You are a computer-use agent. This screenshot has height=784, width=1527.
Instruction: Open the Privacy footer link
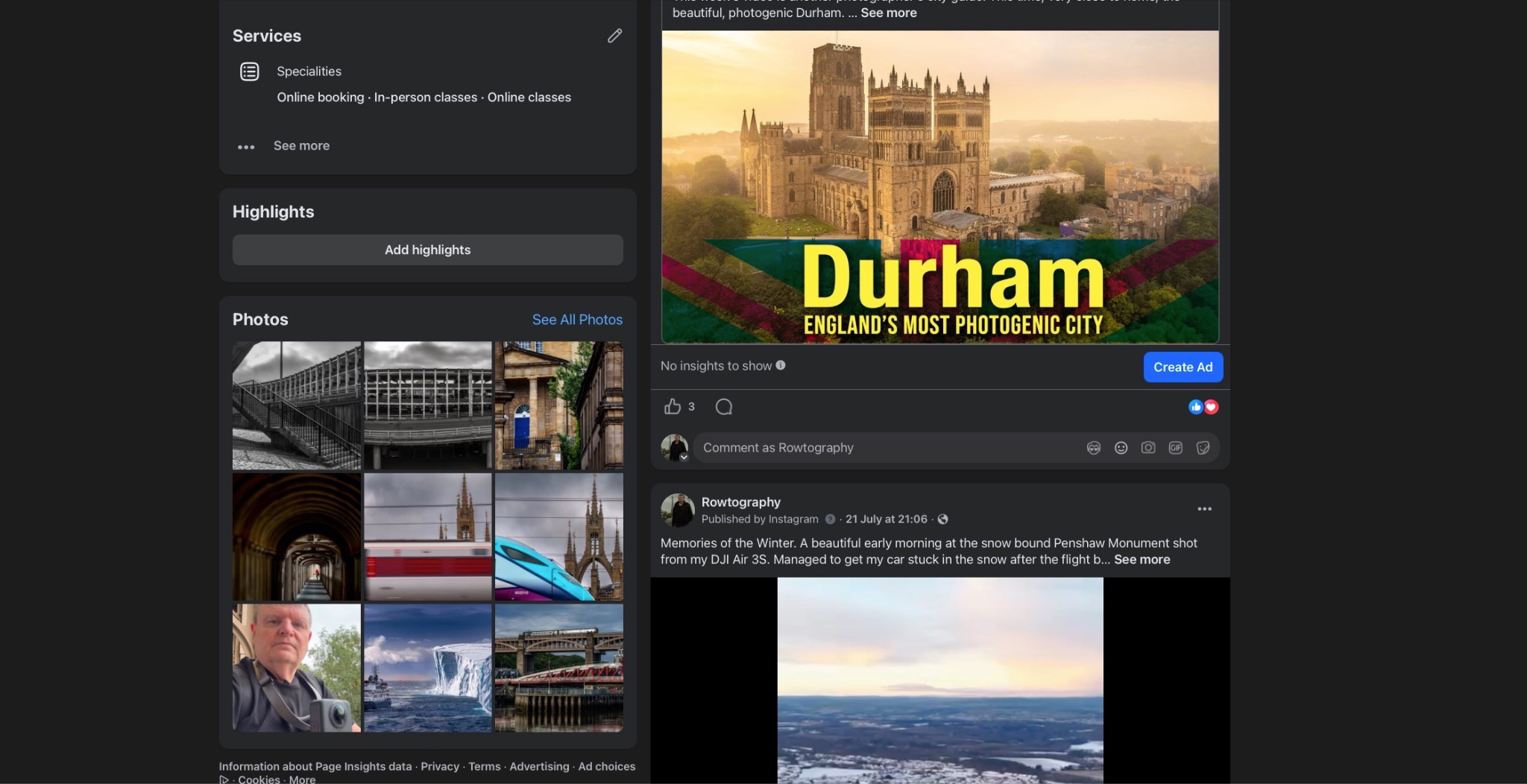[440, 766]
